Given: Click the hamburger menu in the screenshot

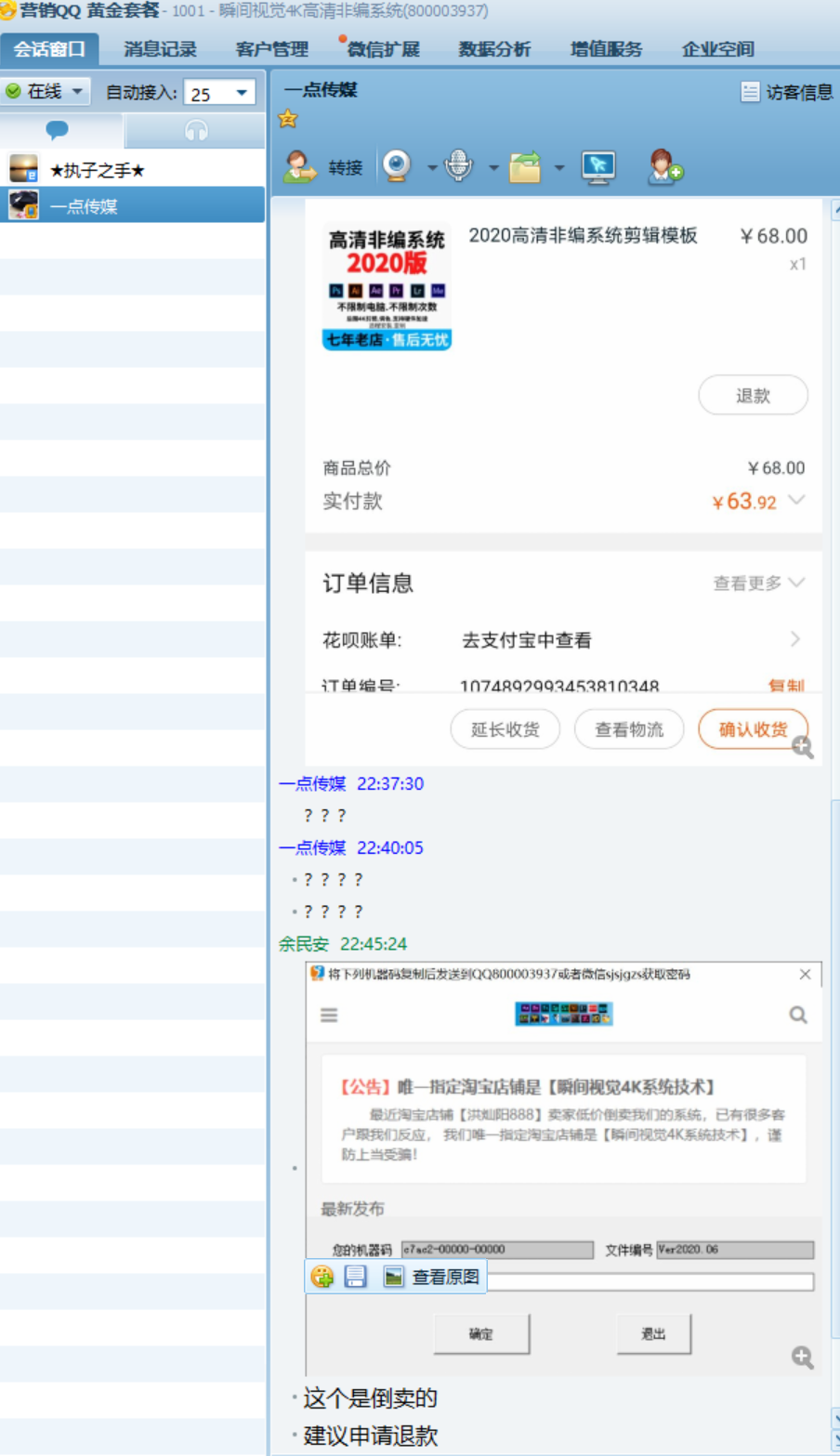Looking at the screenshot, I should 329,1015.
